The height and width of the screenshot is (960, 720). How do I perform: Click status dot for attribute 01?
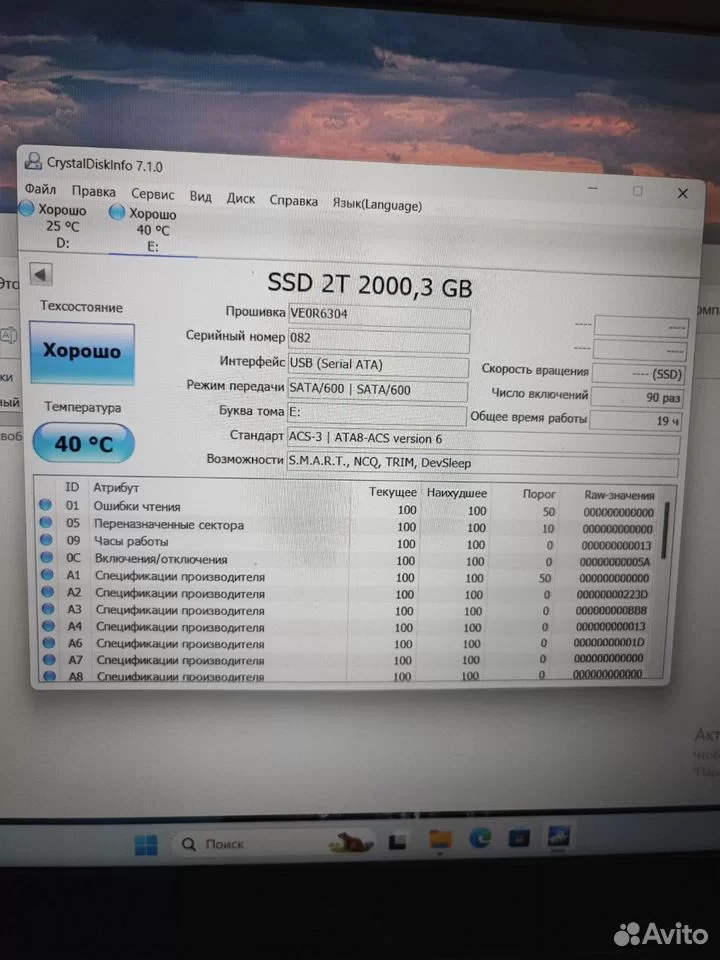45,504
